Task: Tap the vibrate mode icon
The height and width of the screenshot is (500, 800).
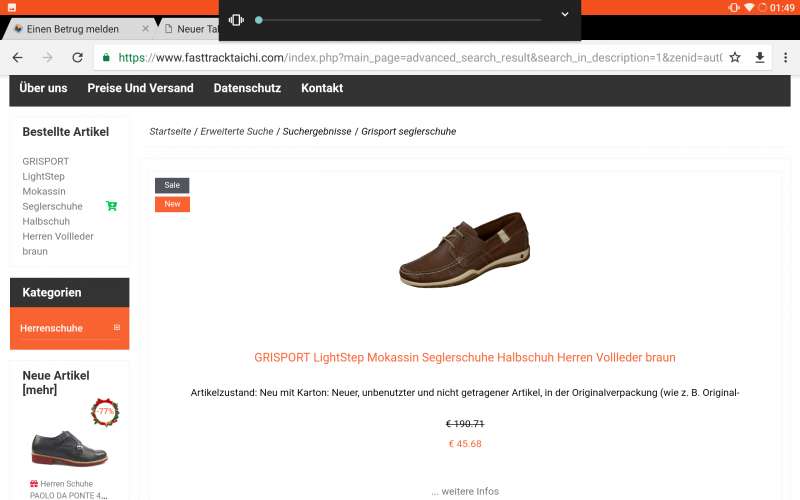Action: pyautogui.click(x=236, y=20)
